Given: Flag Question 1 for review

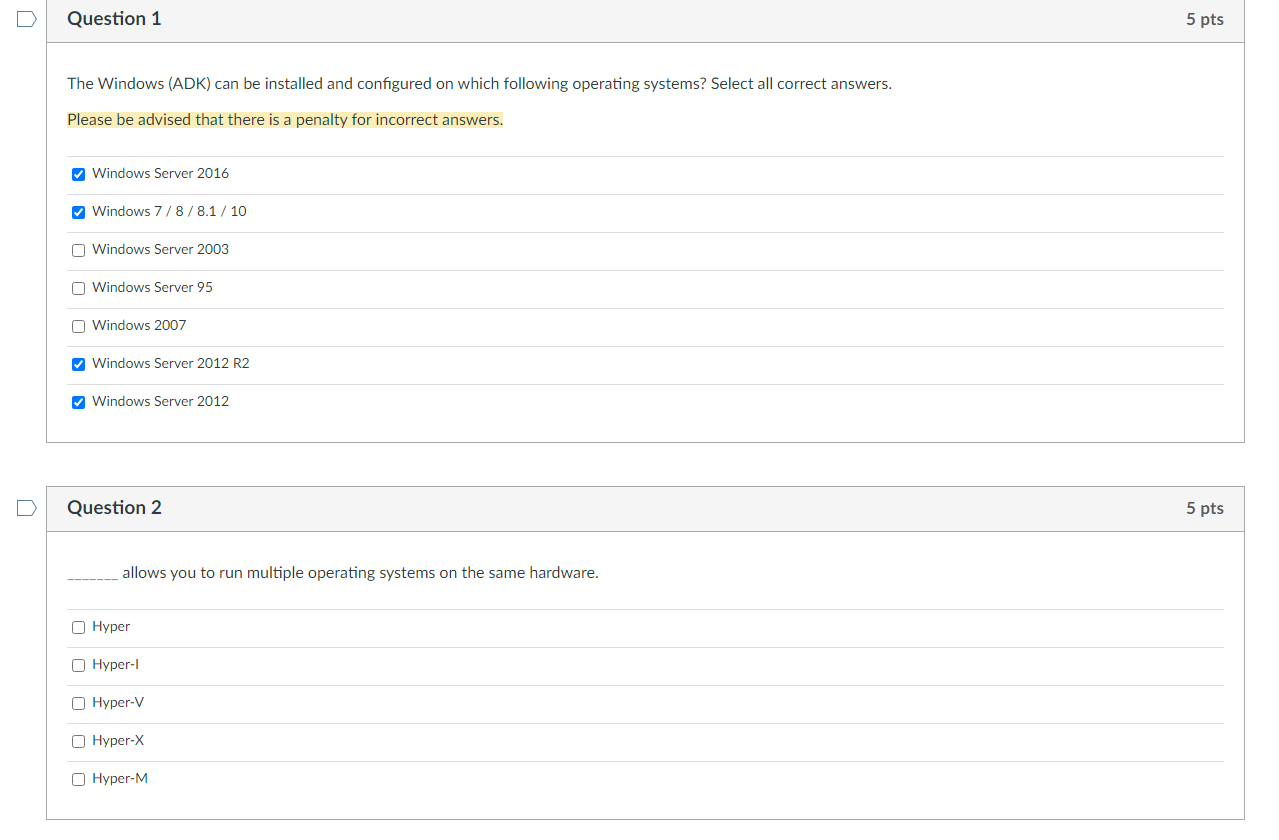Looking at the screenshot, I should click(25, 18).
